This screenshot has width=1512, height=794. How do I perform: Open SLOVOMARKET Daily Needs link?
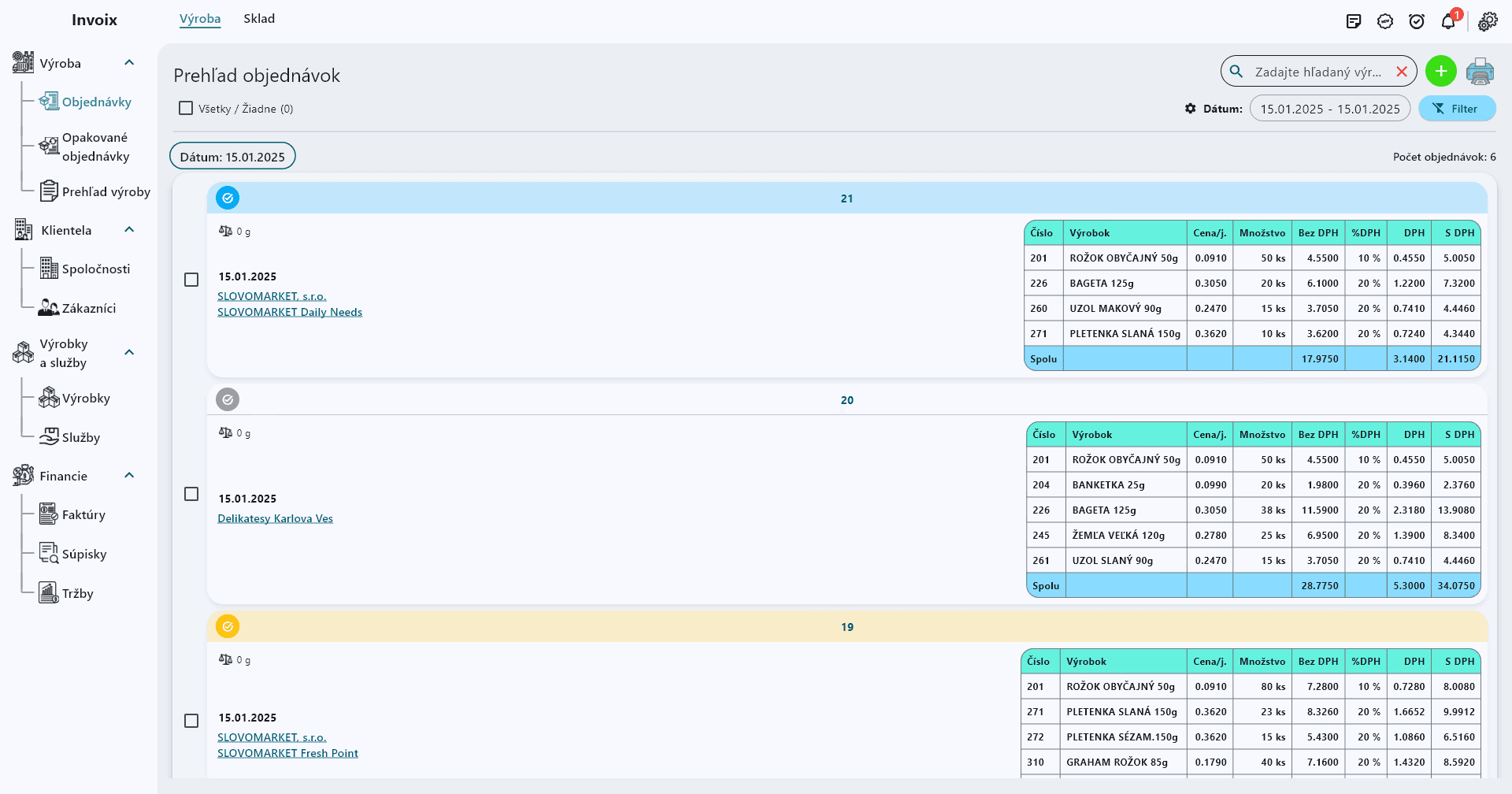point(290,313)
